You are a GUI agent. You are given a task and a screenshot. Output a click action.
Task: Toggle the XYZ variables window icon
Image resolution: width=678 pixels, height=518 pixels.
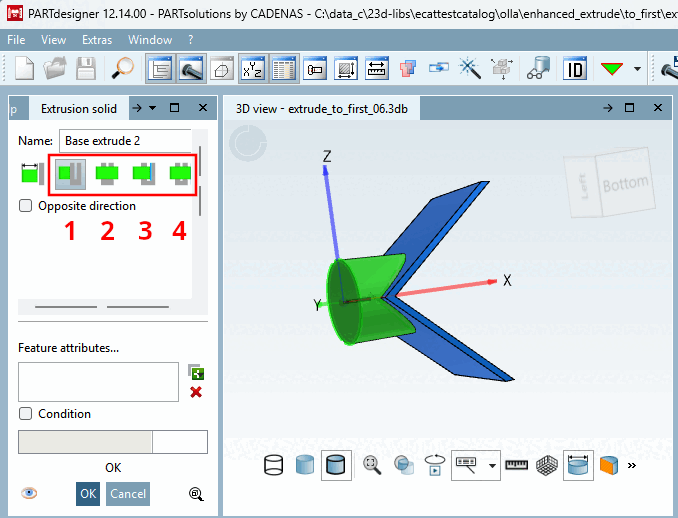click(x=253, y=68)
